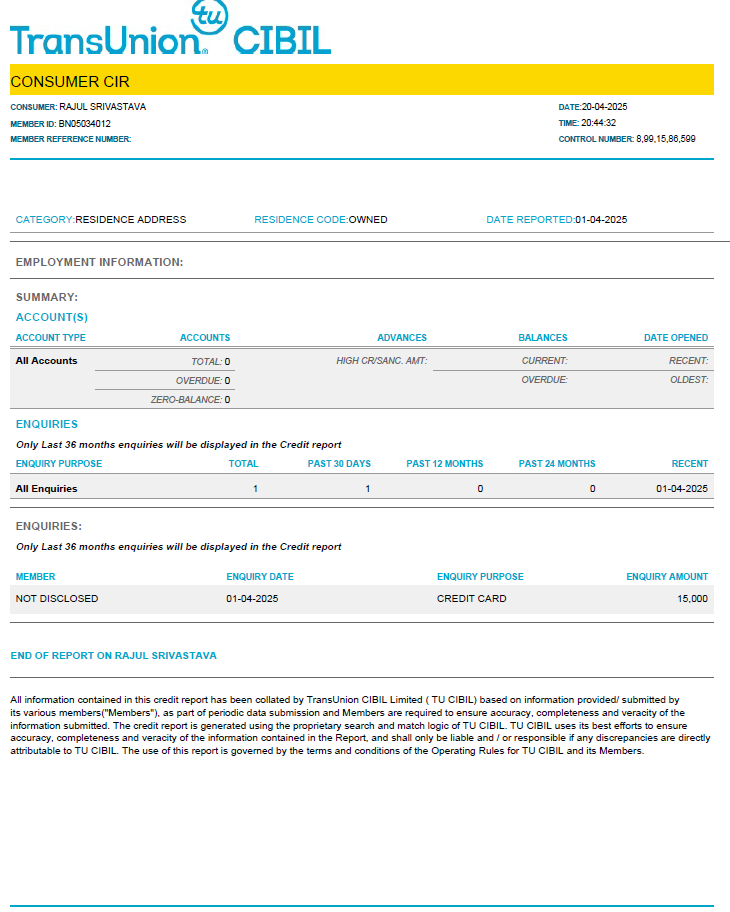Click the ACCOUNT TYPE column header

pos(51,338)
